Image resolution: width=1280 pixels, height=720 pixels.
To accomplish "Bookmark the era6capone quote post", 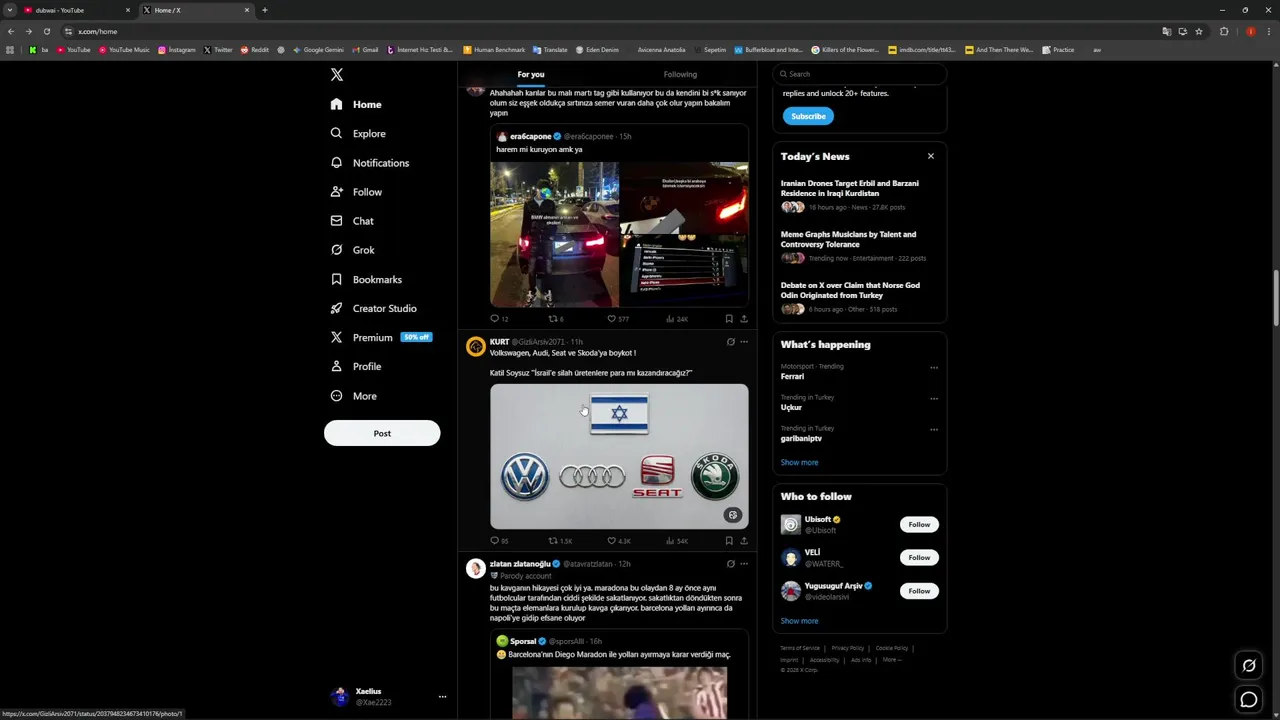I will 729,319.
